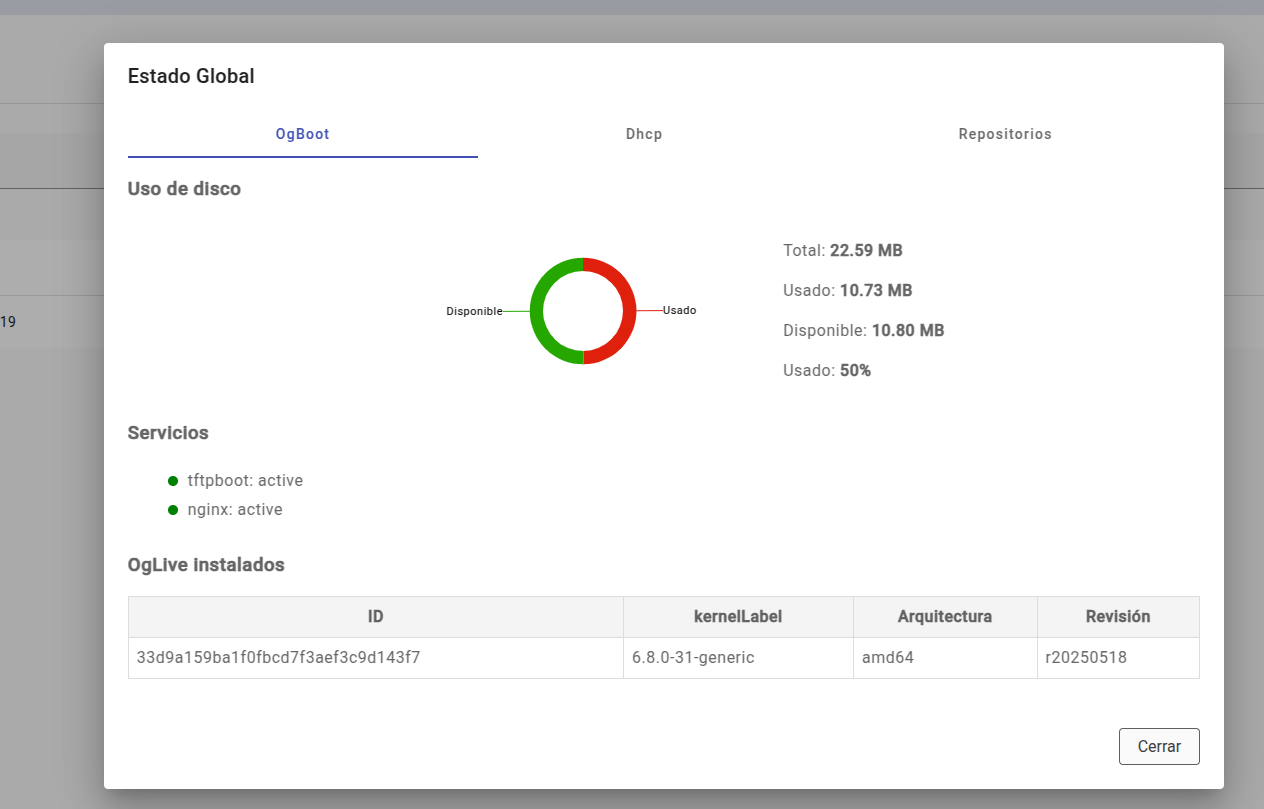Click the green nginx status dot

pyautogui.click(x=173, y=510)
